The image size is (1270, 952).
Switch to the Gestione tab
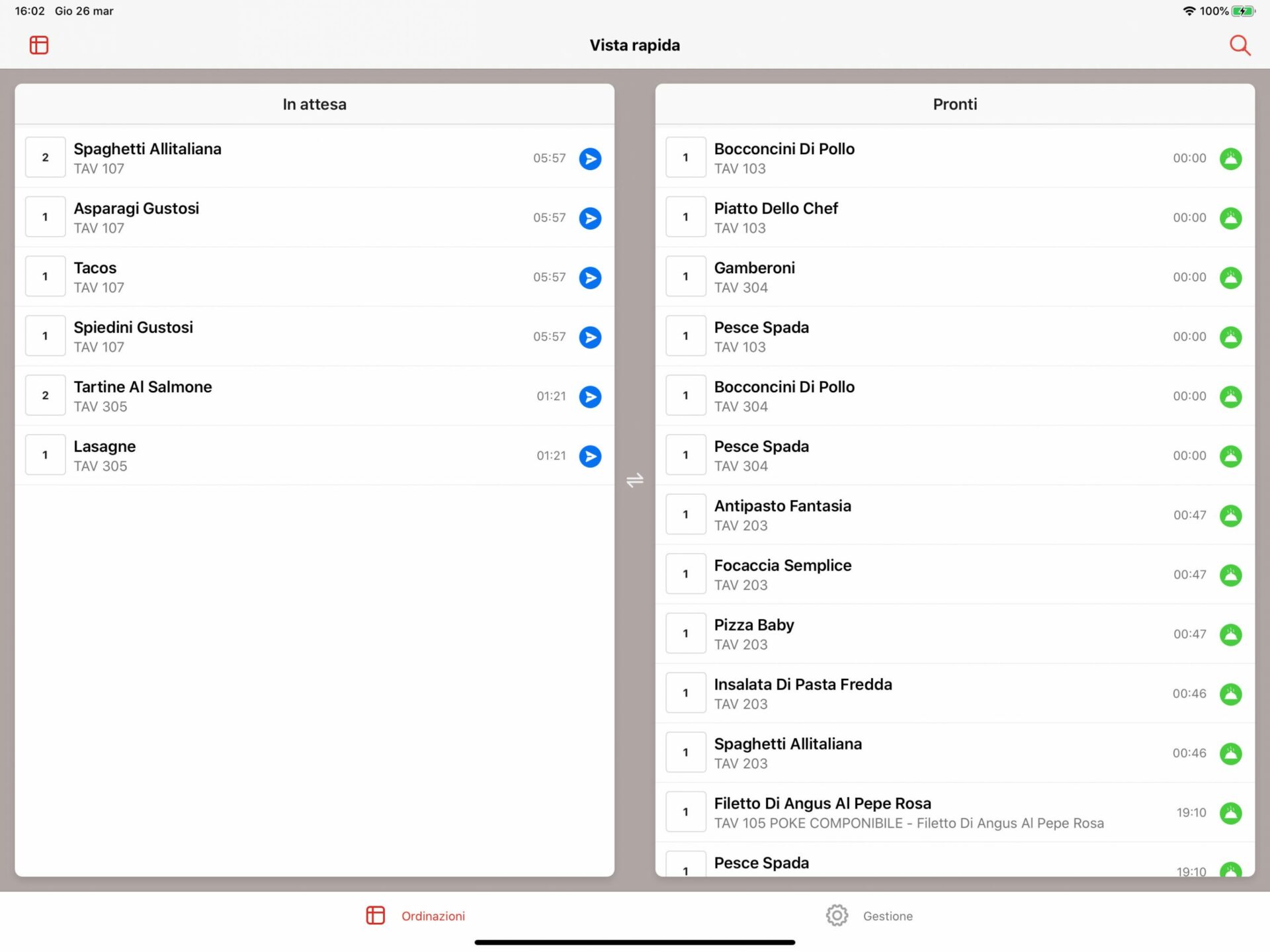coord(868,916)
